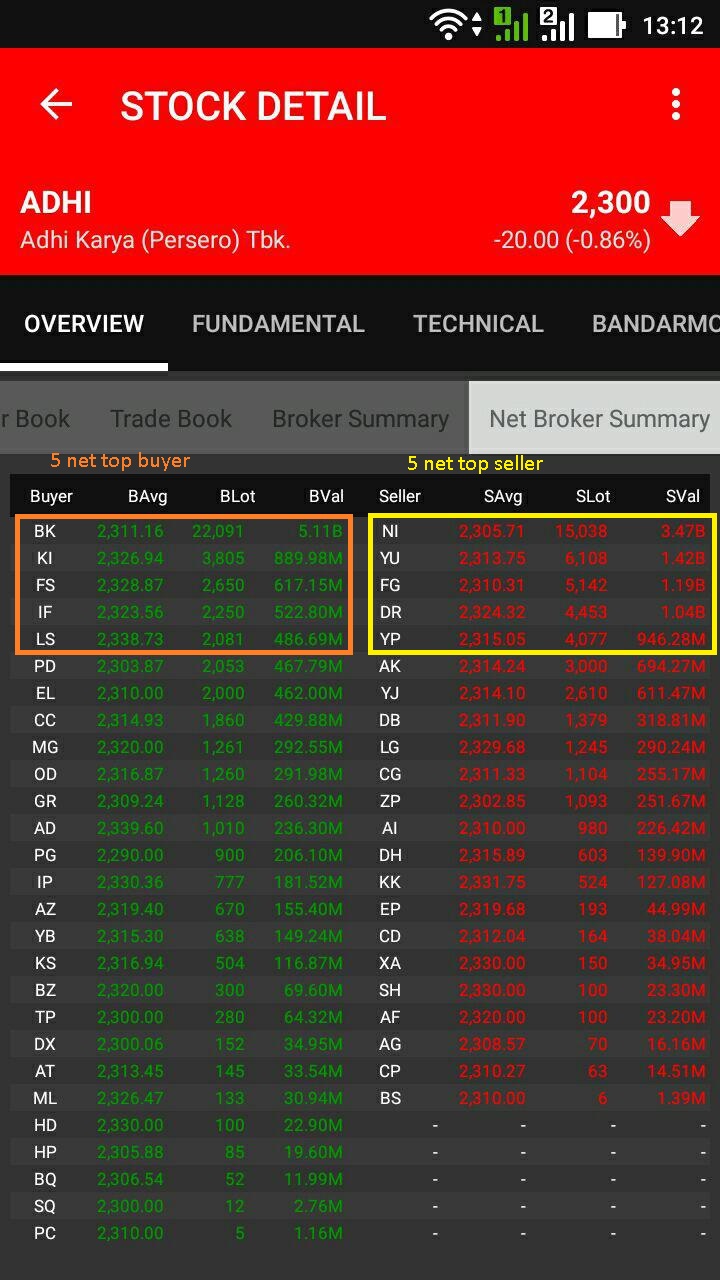Screen dimensions: 720x1280
Task: Tap the battery status bar icon
Action: coord(606,24)
